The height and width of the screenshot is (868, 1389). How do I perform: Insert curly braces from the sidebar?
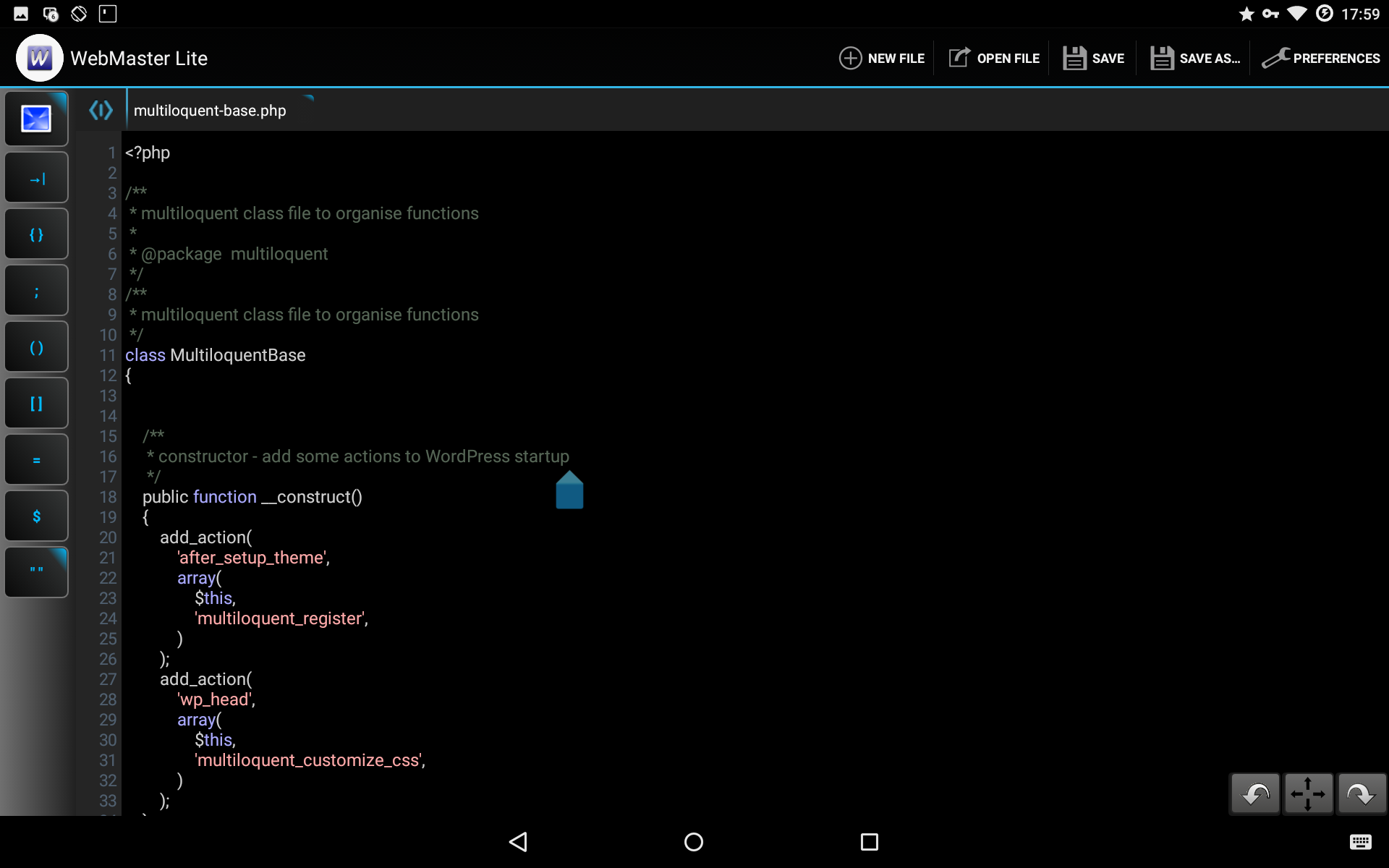36,234
